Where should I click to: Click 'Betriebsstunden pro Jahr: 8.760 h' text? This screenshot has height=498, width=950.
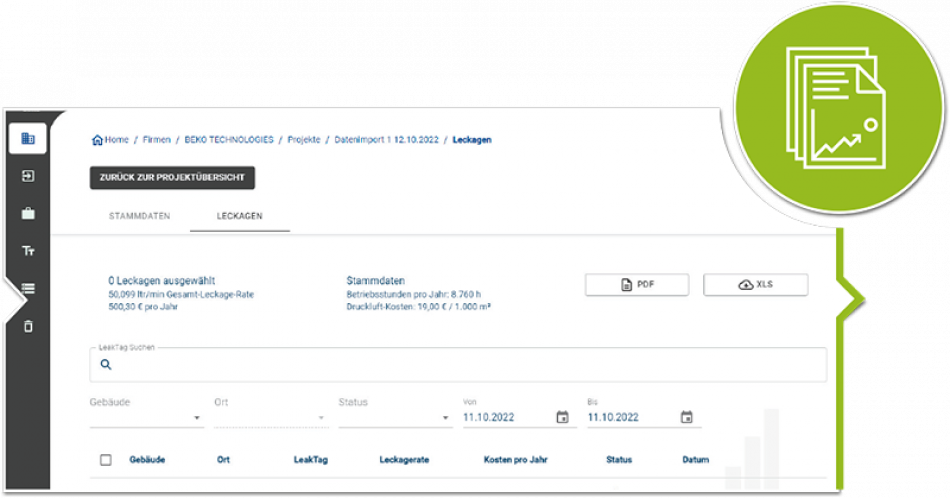click(x=414, y=294)
